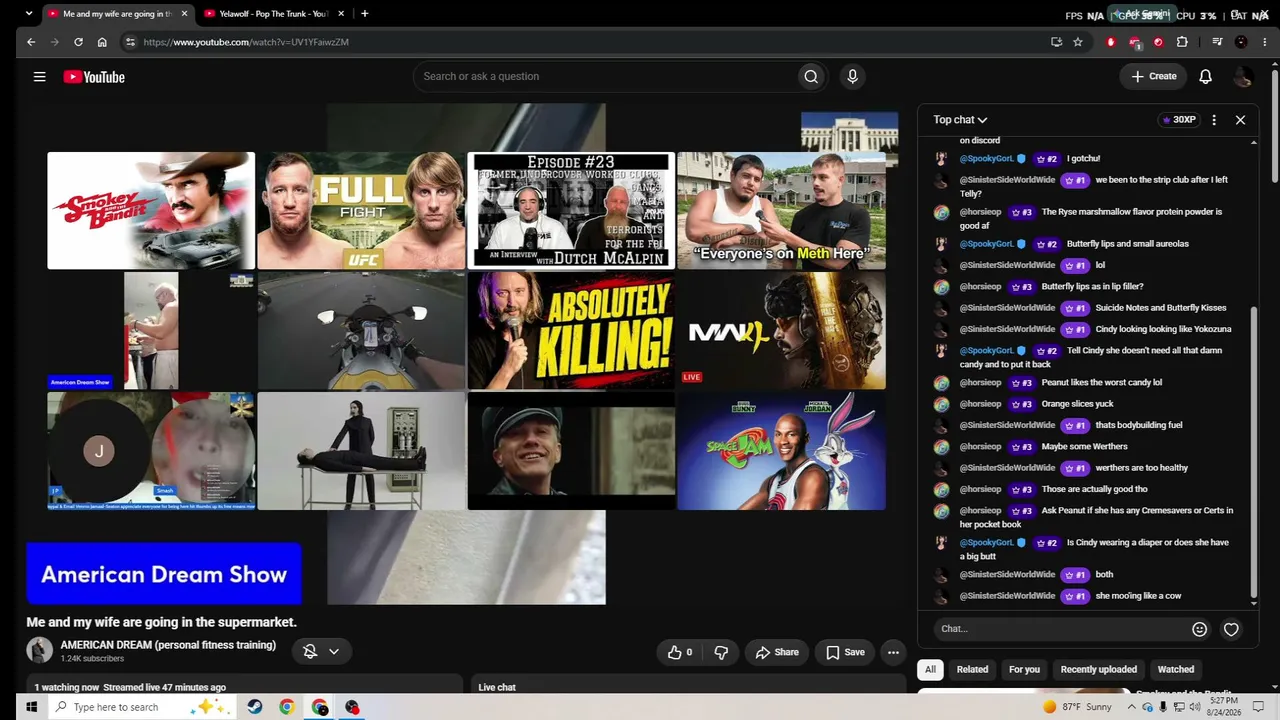Open more actions ellipsis below video

893,652
